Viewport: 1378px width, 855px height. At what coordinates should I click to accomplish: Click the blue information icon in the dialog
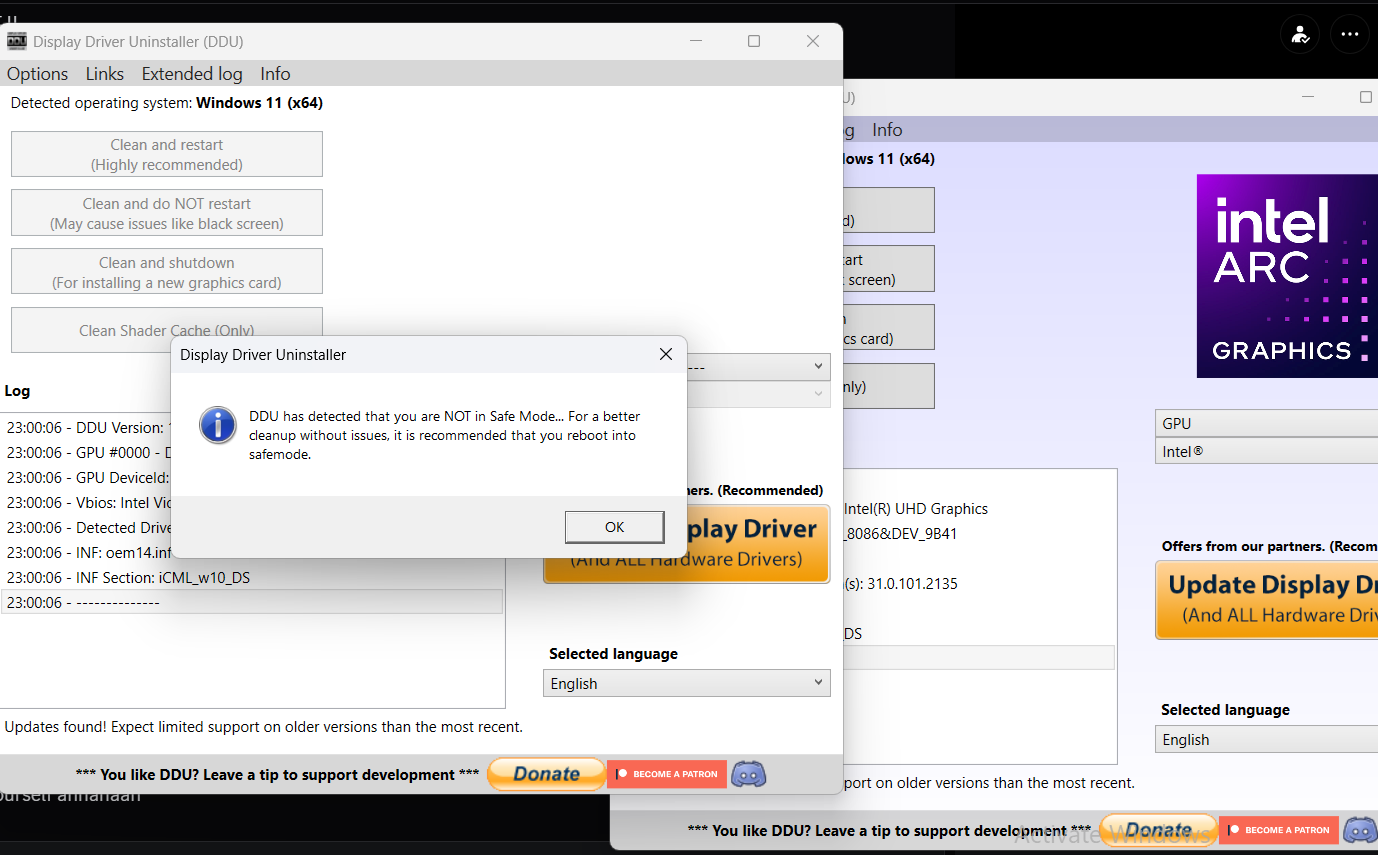217,425
